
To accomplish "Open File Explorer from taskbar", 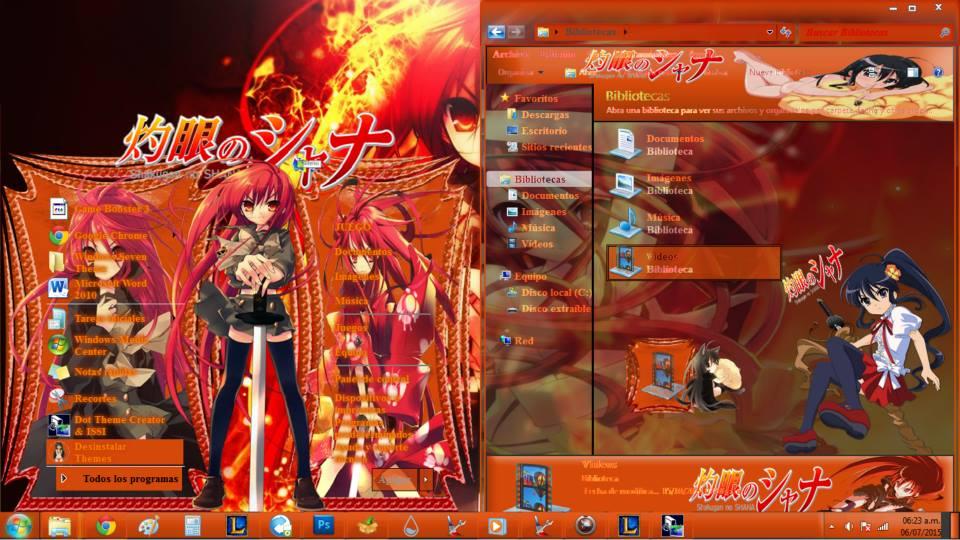I will pos(60,526).
